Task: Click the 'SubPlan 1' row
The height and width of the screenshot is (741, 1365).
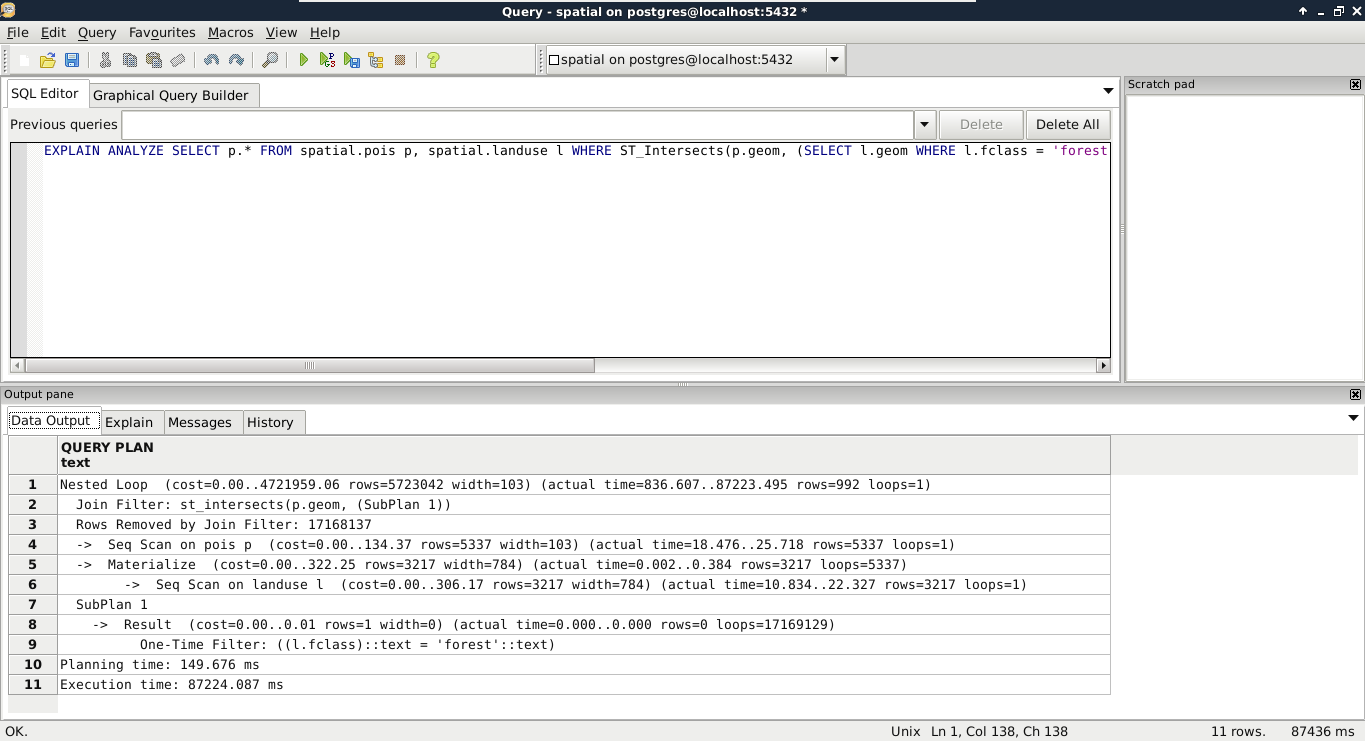Action: (x=584, y=605)
